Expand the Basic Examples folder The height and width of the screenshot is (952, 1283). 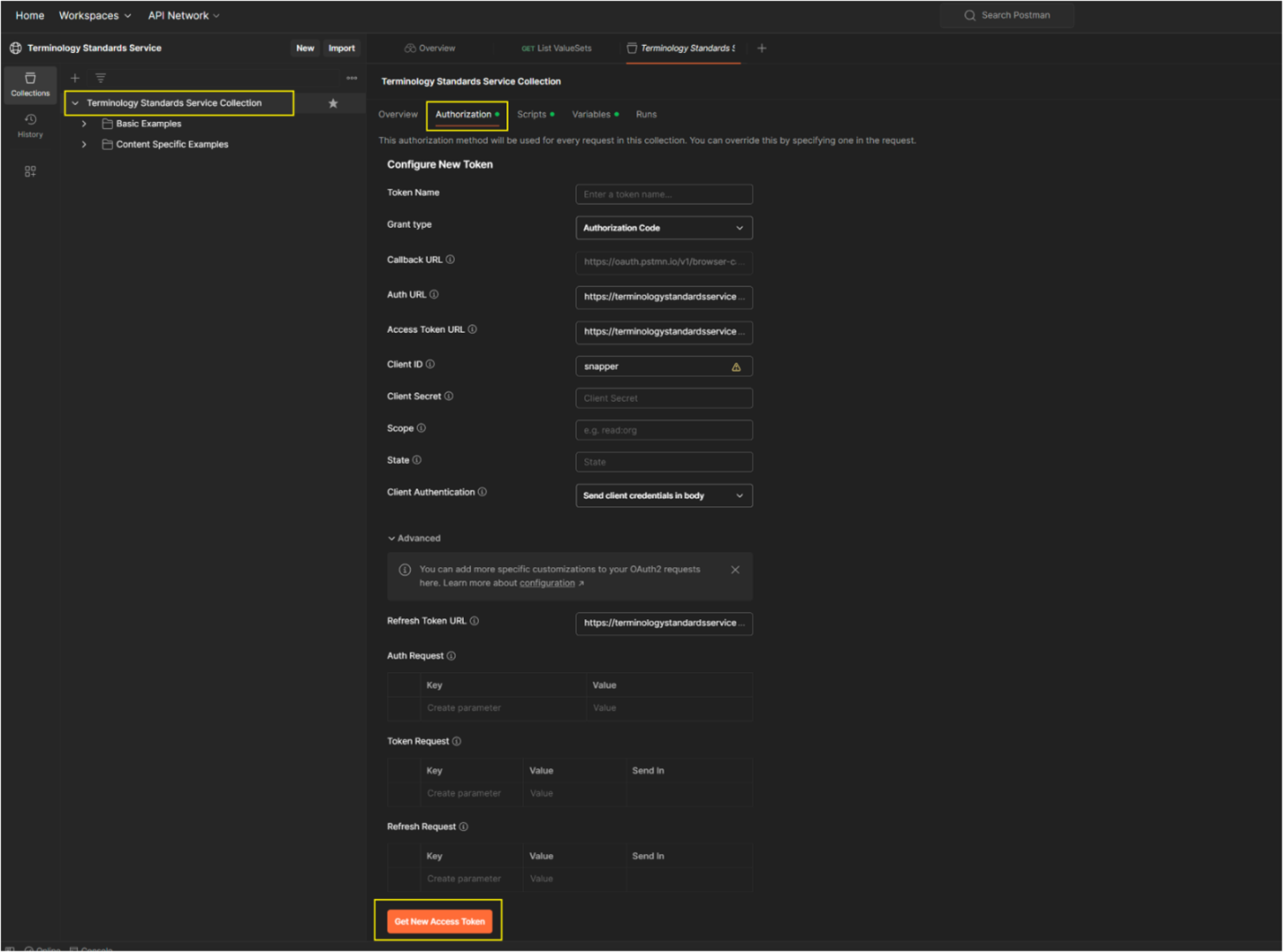(84, 124)
